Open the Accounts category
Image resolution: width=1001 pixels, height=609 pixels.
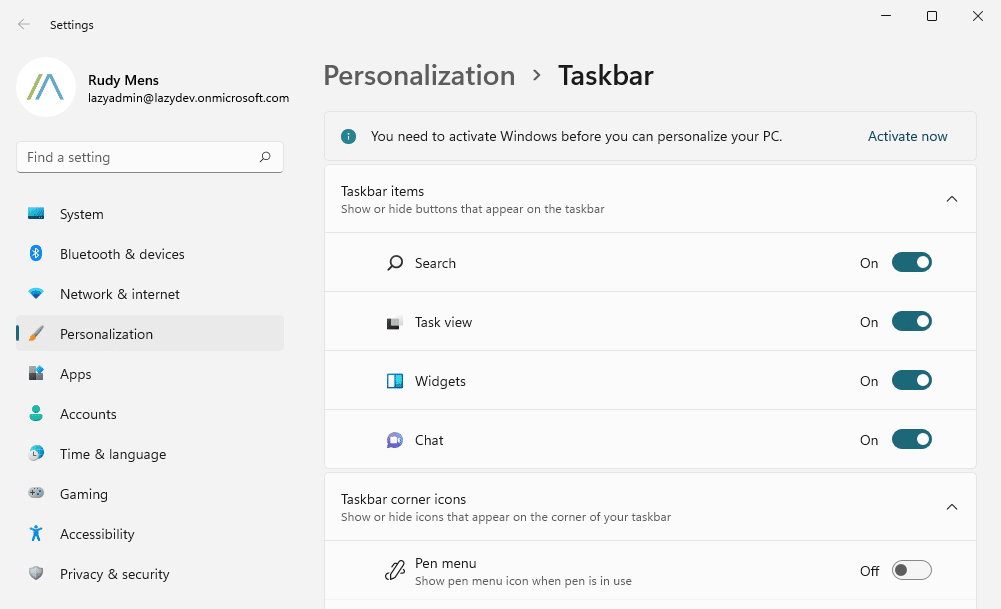pos(150,414)
